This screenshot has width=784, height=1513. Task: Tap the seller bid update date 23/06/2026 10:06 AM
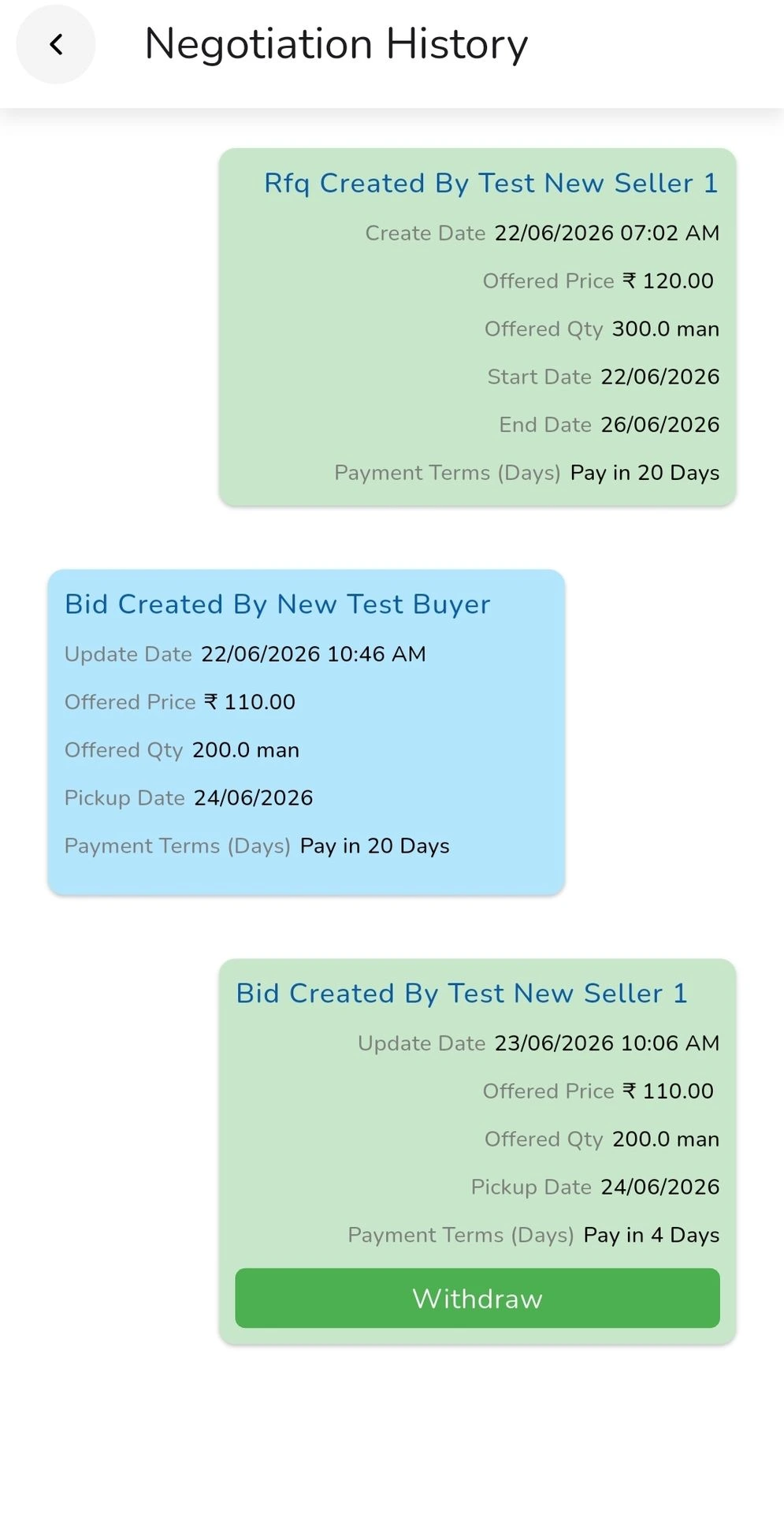pos(607,1043)
